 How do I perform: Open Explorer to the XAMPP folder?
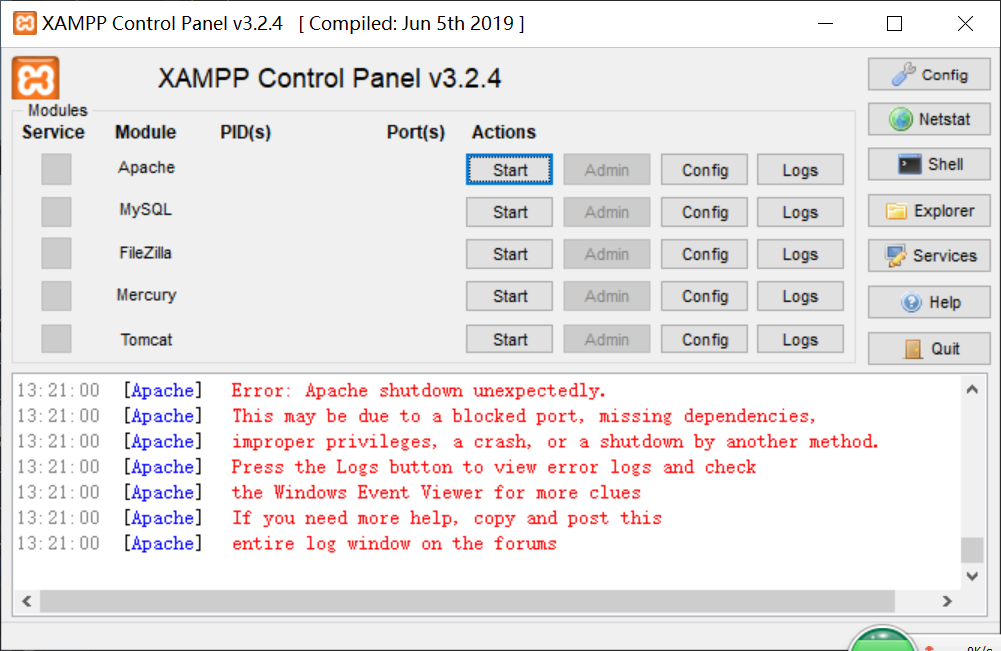pos(929,211)
